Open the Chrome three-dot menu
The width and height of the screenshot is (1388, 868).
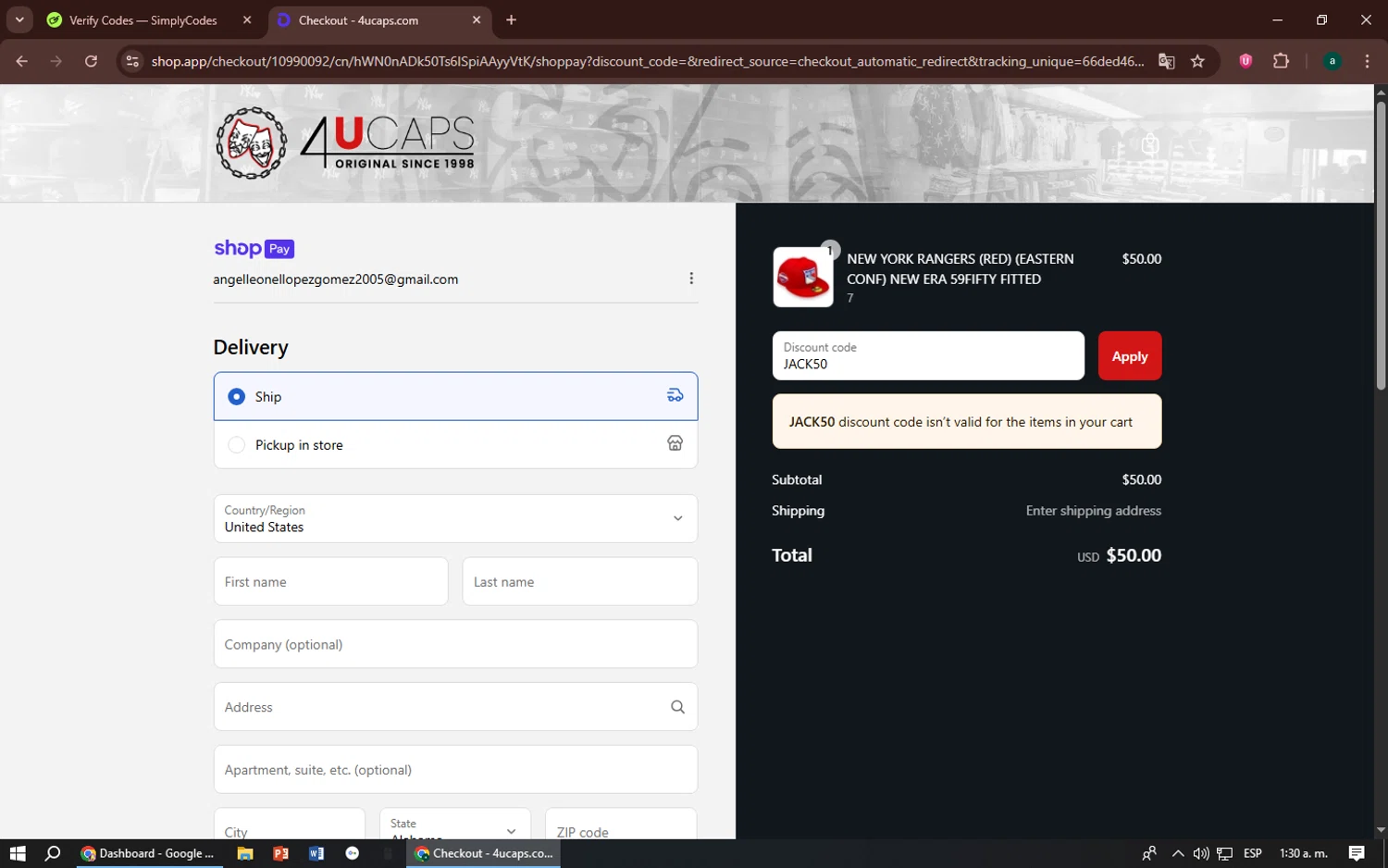pos(1367,61)
